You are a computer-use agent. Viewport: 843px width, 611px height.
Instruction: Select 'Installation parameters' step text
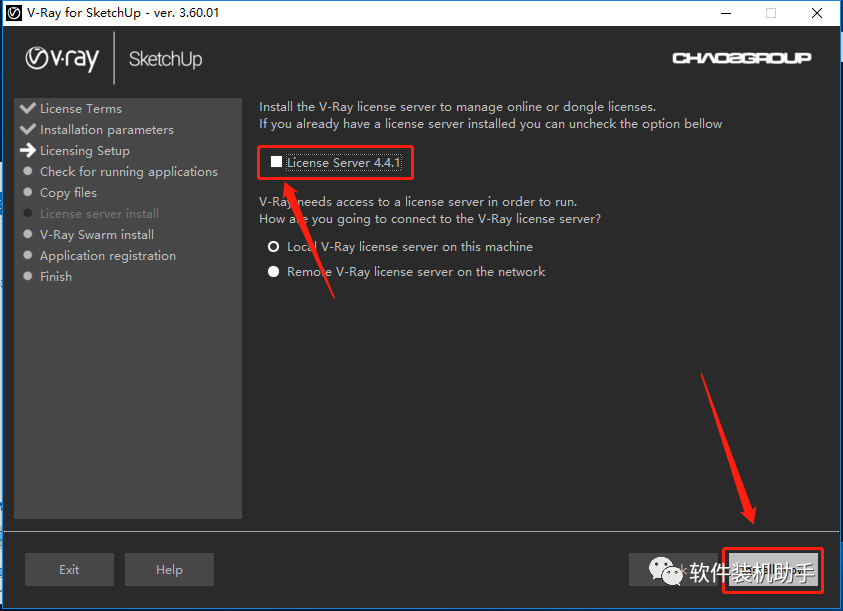pyautogui.click(x=107, y=130)
